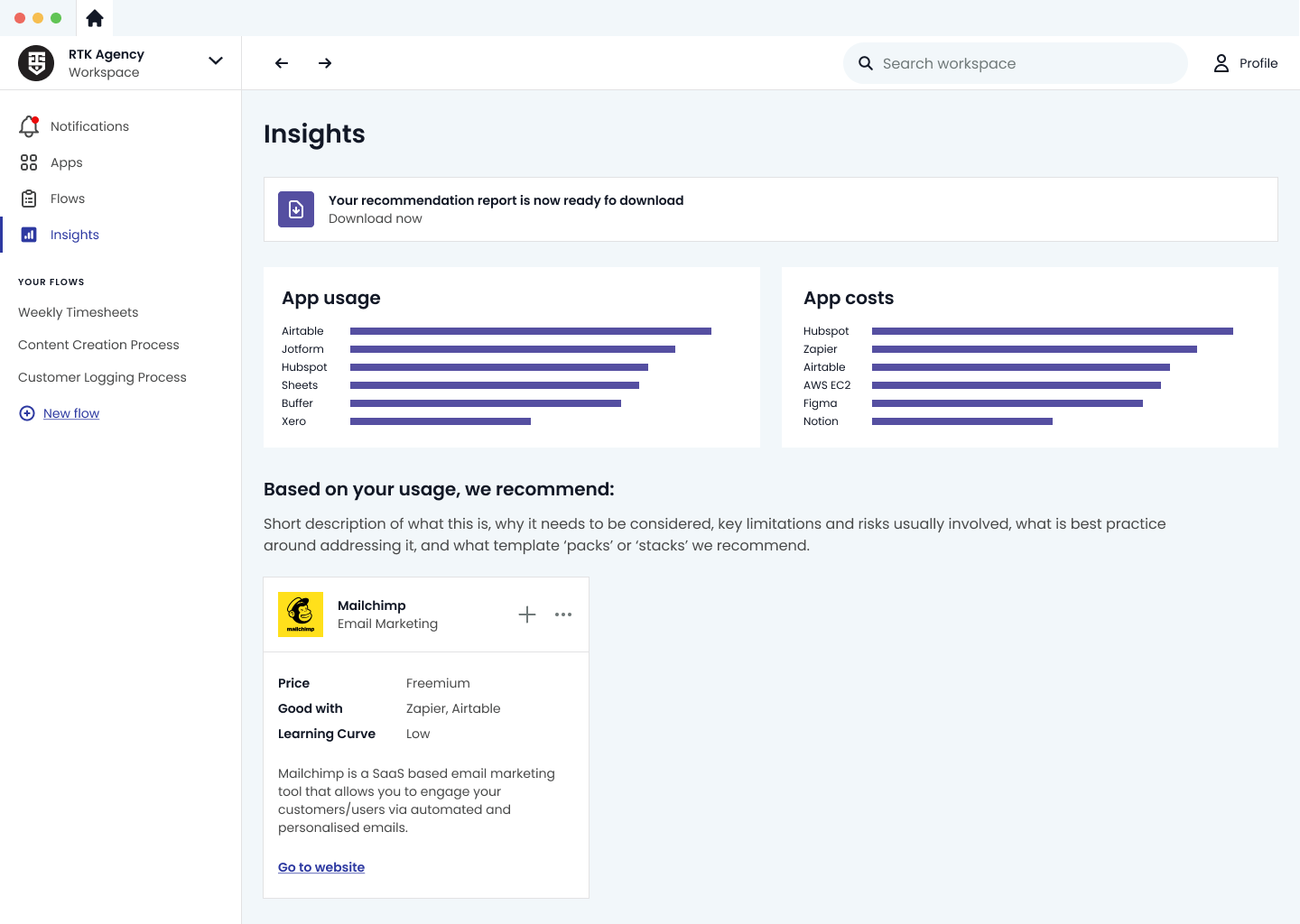
Task: Click Download now for the report
Action: coord(376,218)
